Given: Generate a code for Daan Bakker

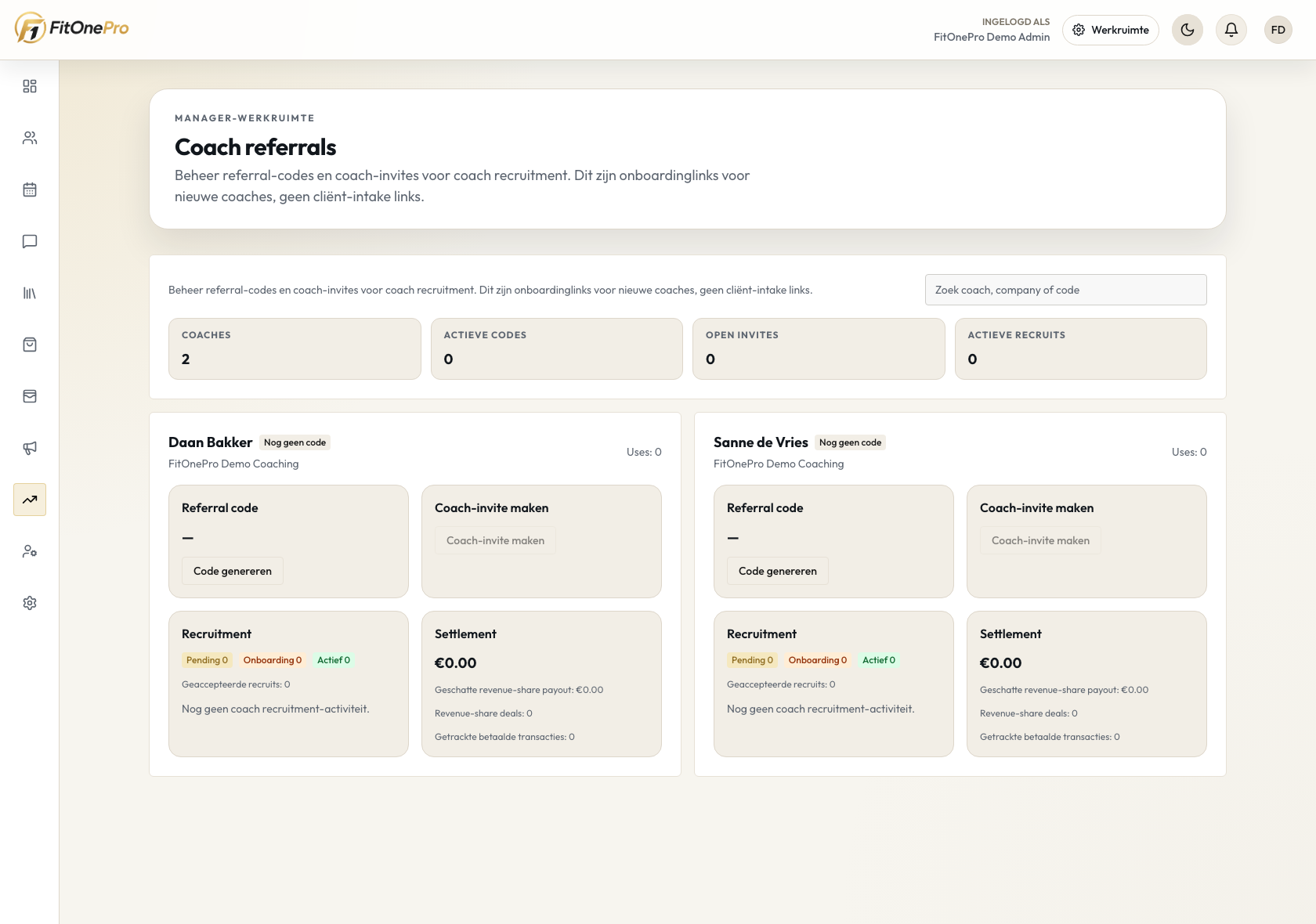Looking at the screenshot, I should [x=233, y=571].
